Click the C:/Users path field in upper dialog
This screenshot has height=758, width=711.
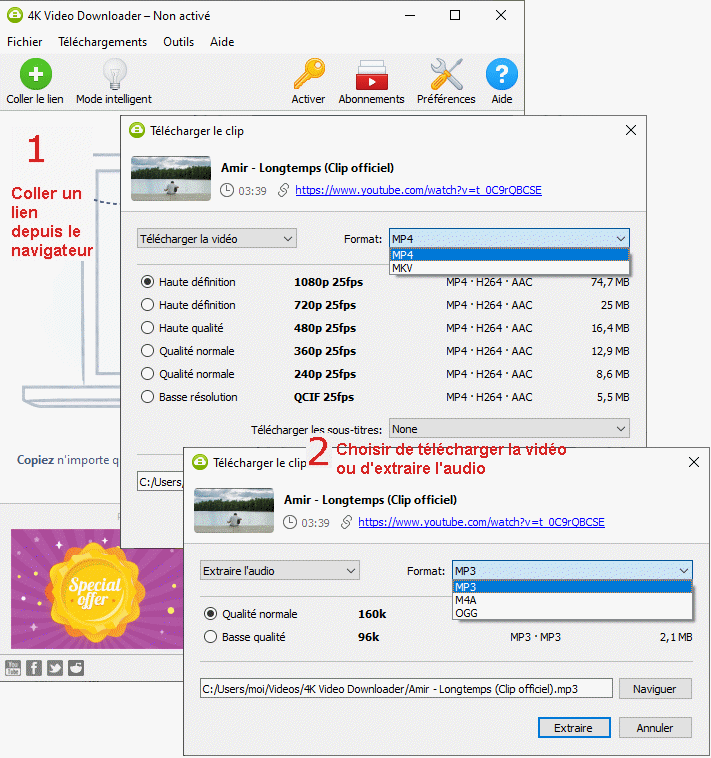coord(160,481)
